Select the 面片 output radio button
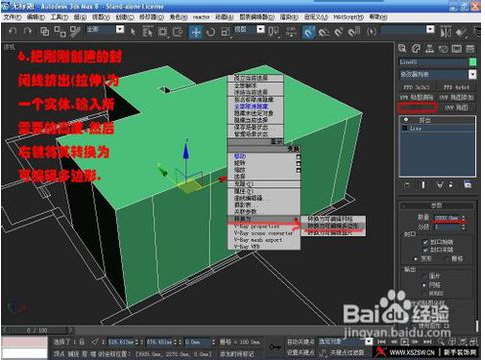Screen dimensions: 485x360 424,276
